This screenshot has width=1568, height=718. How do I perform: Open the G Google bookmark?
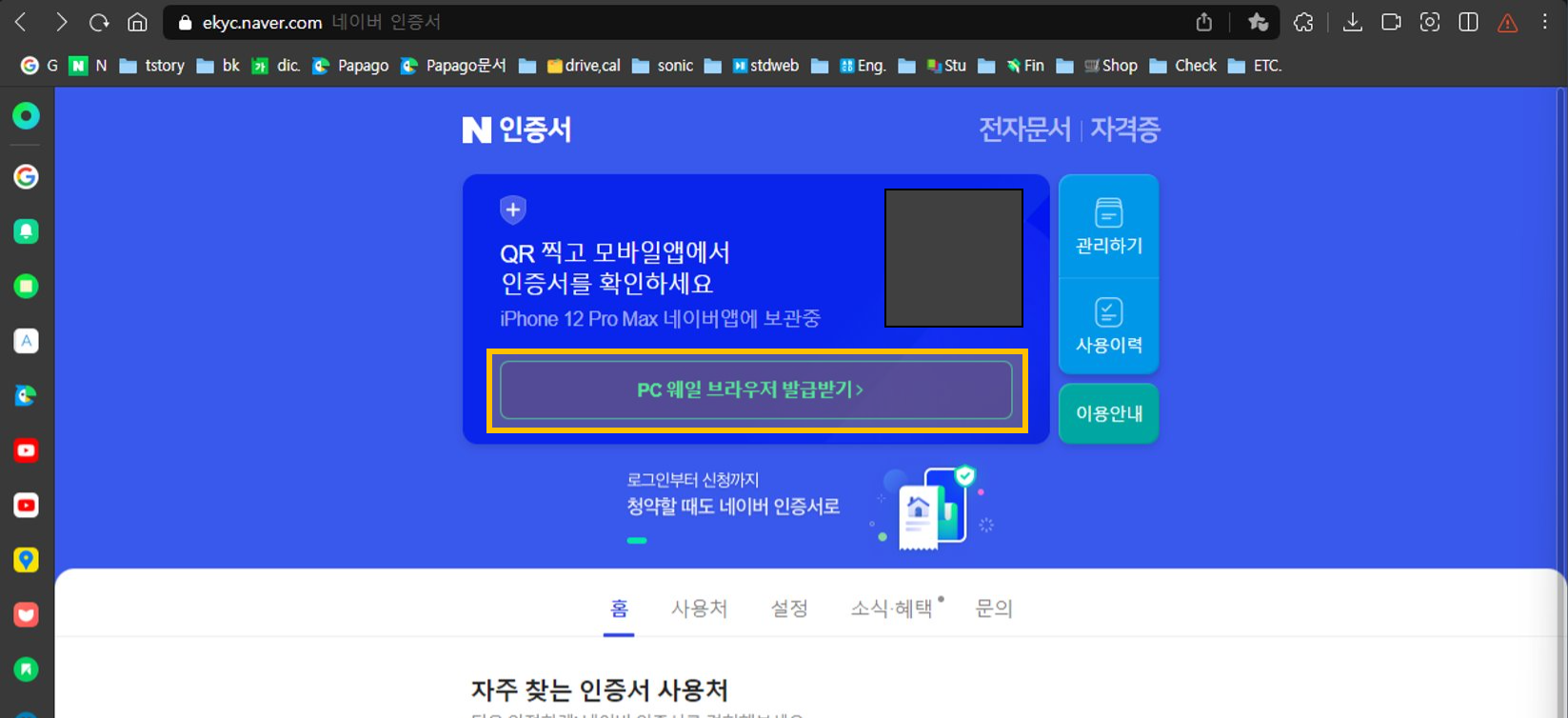[x=40, y=66]
